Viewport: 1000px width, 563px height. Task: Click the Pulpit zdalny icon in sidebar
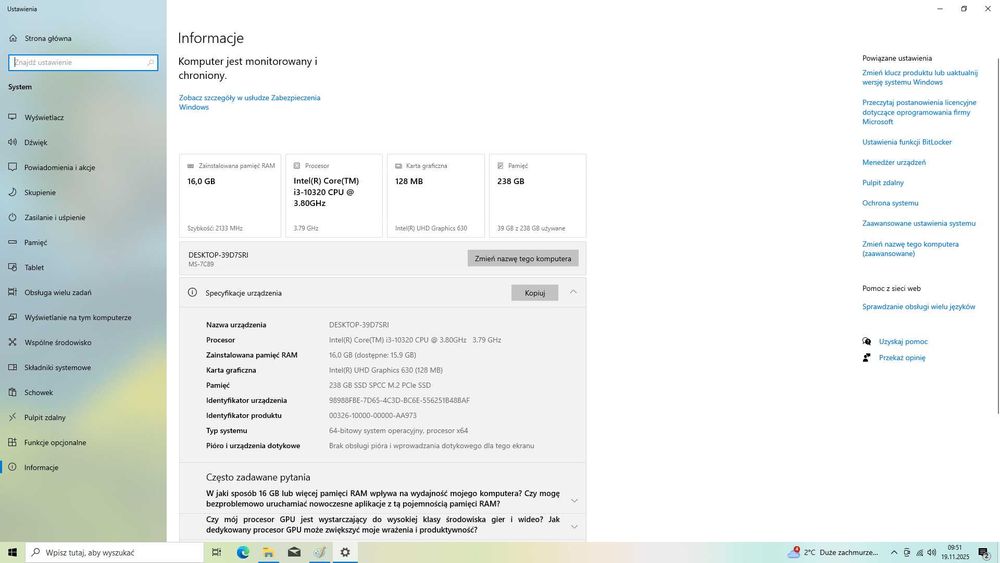pos(12,417)
